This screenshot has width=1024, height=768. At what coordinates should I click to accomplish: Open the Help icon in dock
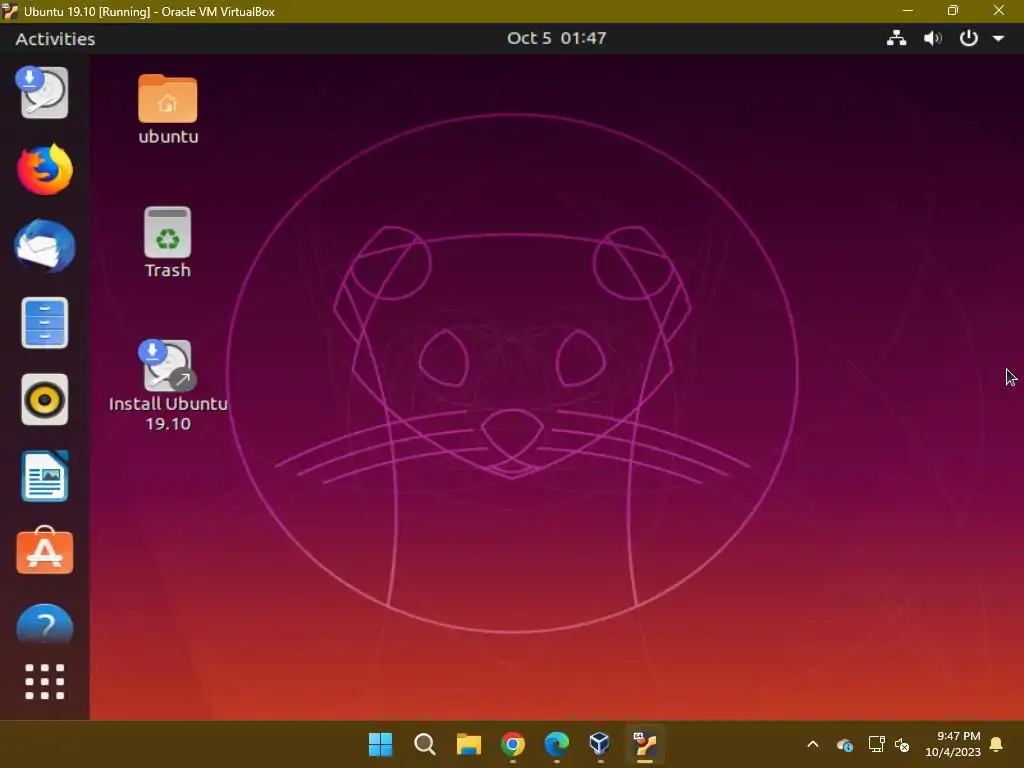click(x=44, y=624)
